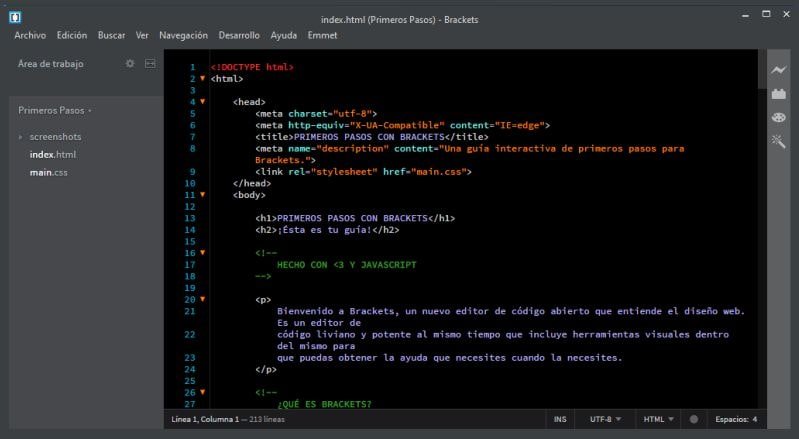Click line number 13 in the gutter

point(190,218)
